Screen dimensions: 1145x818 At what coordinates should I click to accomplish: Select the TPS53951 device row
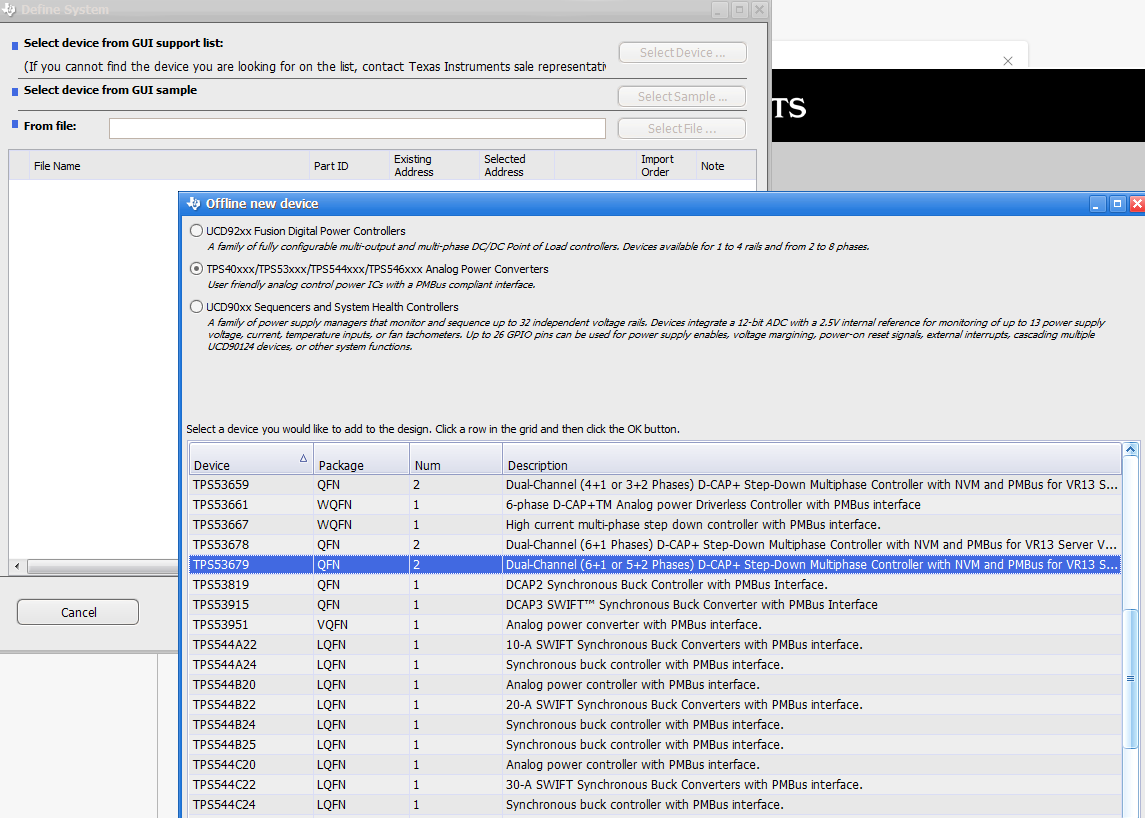tap(655, 624)
